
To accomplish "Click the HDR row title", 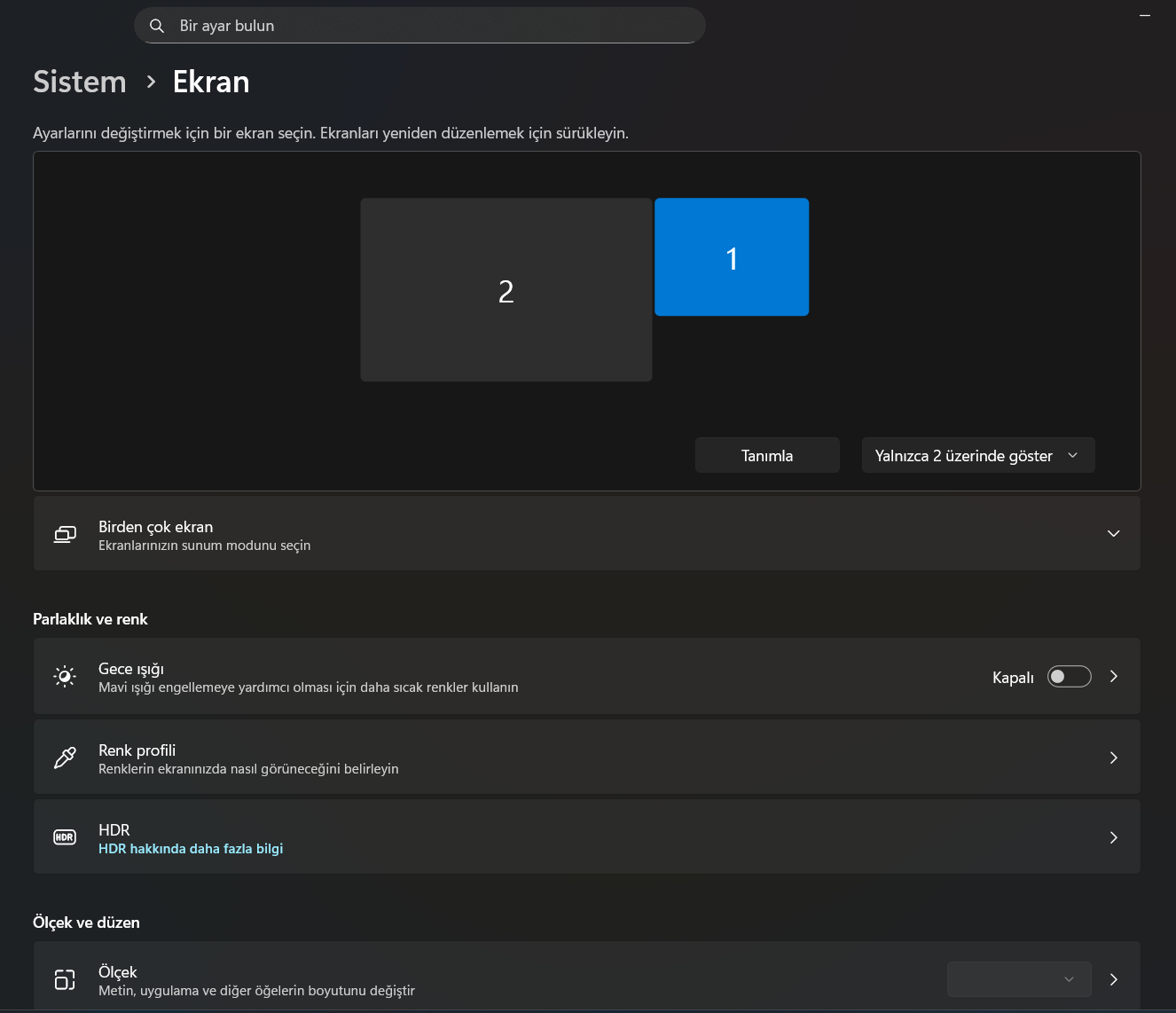I will tap(114, 829).
